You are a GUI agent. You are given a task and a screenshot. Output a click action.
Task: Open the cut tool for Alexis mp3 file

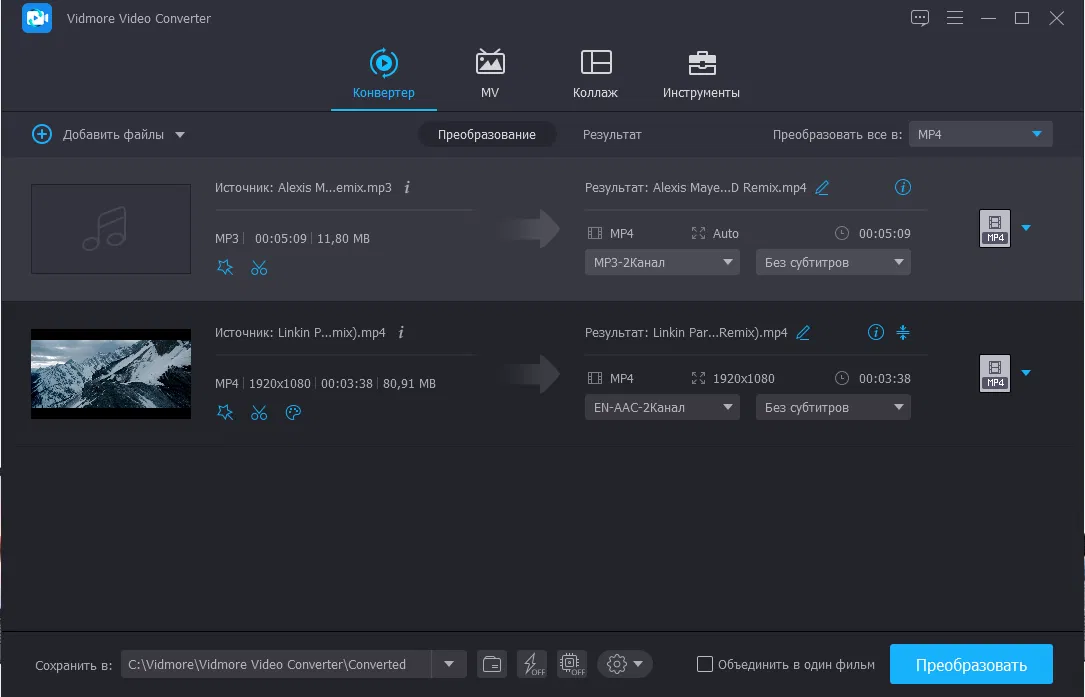(x=259, y=268)
